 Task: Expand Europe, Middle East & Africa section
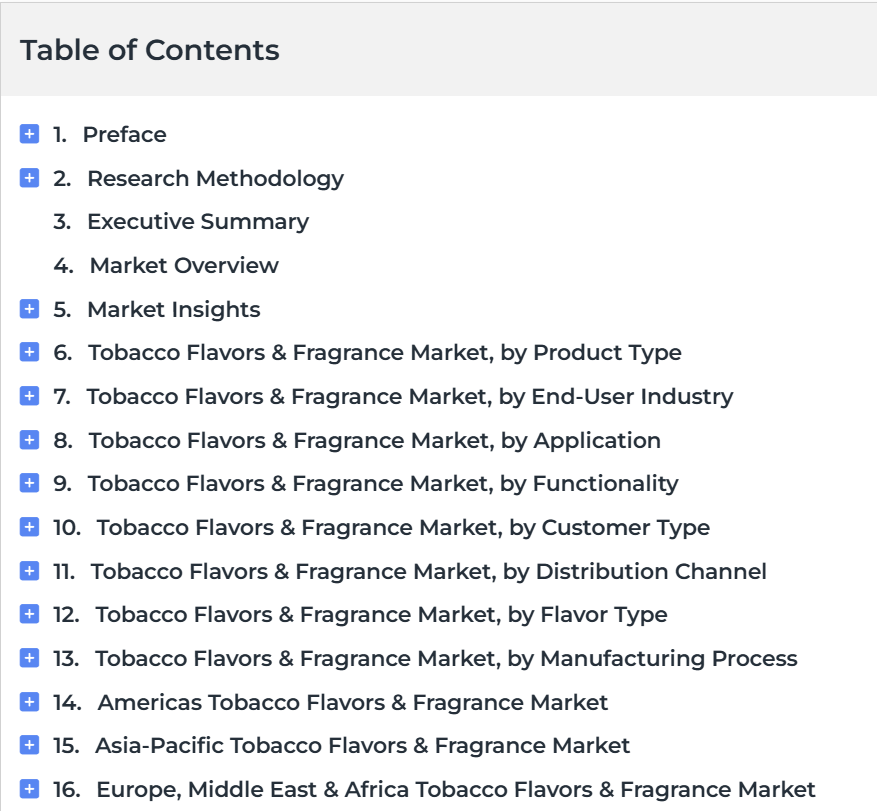29,789
